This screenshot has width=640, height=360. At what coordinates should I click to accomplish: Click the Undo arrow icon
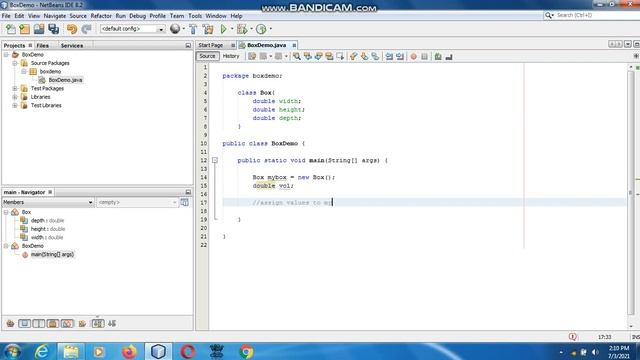(72, 29)
